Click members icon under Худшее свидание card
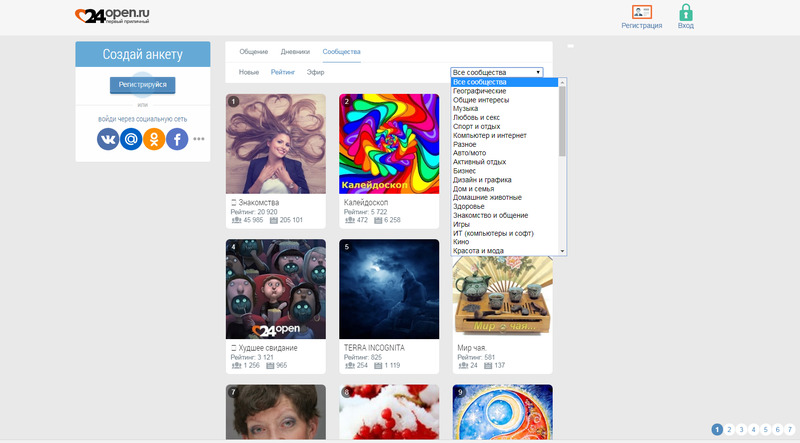The height and width of the screenshot is (443, 800). [x=236, y=365]
